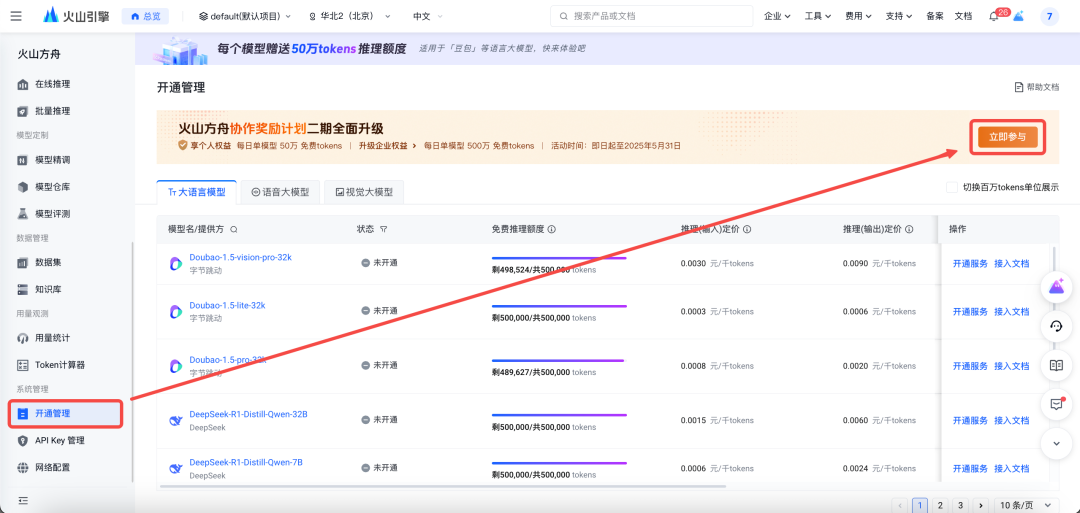This screenshot has width=1080, height=513.
Task: Click the floating documentation book icon
Action: (1056, 365)
